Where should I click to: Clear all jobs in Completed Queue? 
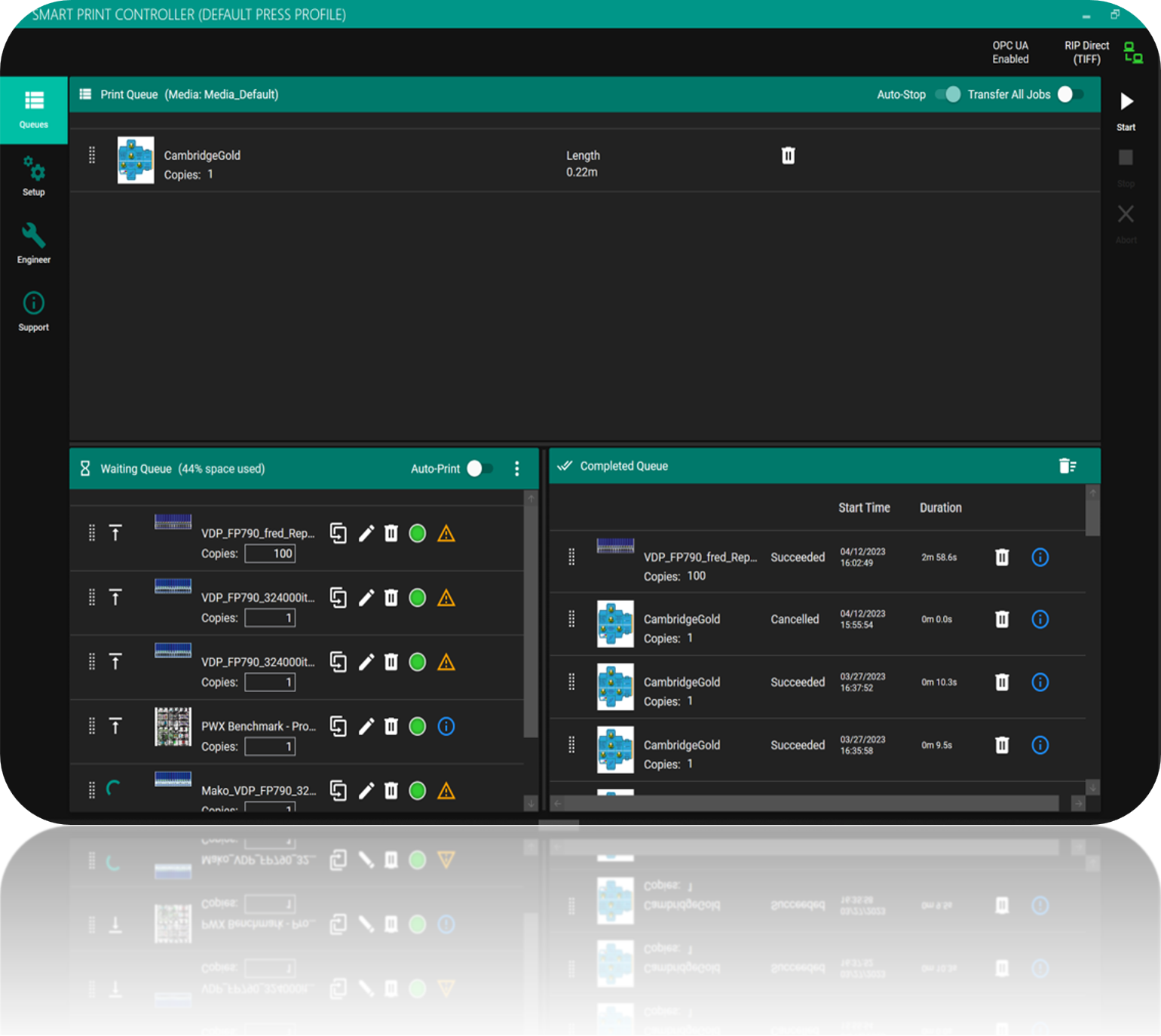[x=1067, y=466]
